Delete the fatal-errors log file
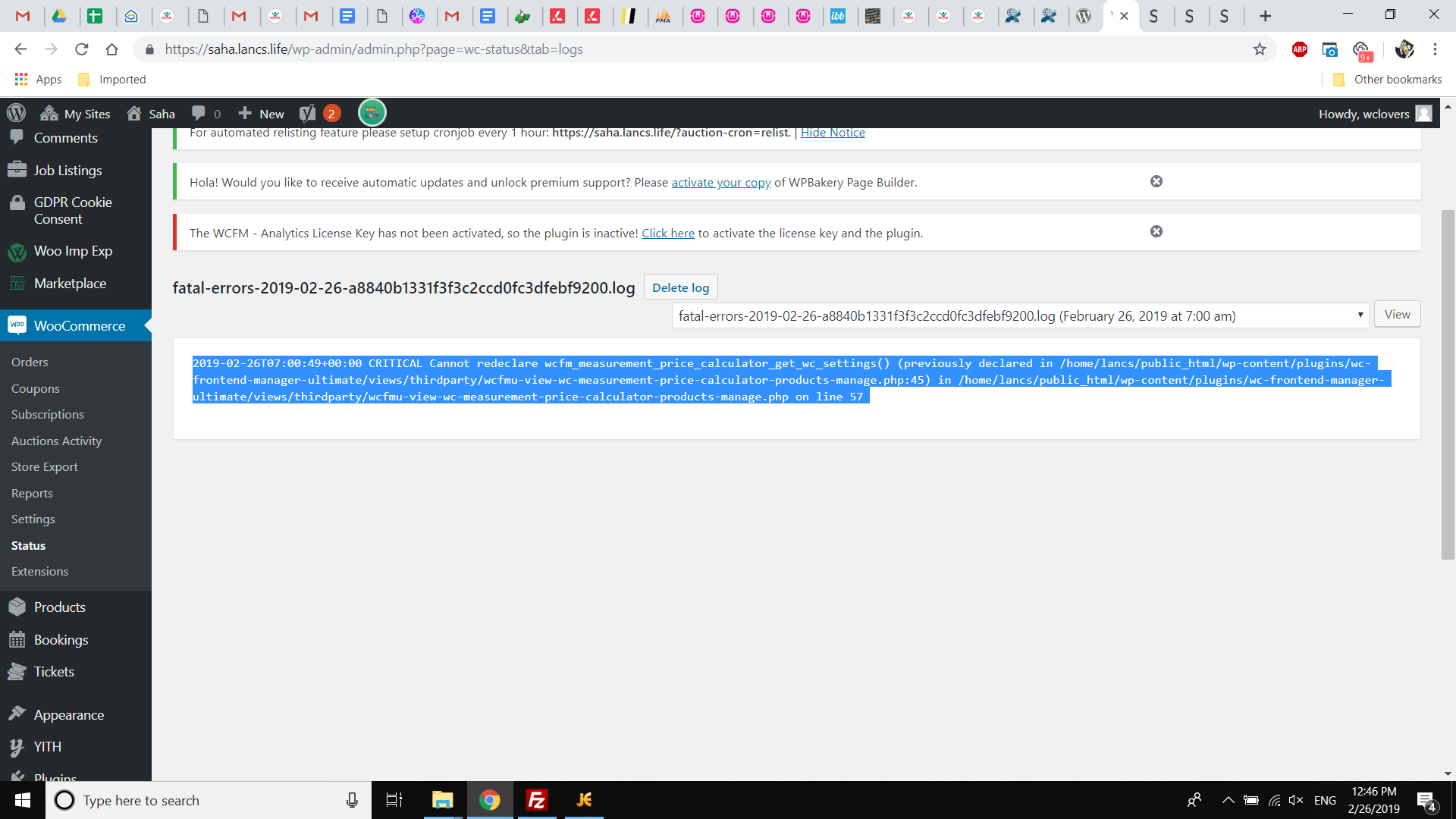Image resolution: width=1456 pixels, height=819 pixels. tap(681, 287)
